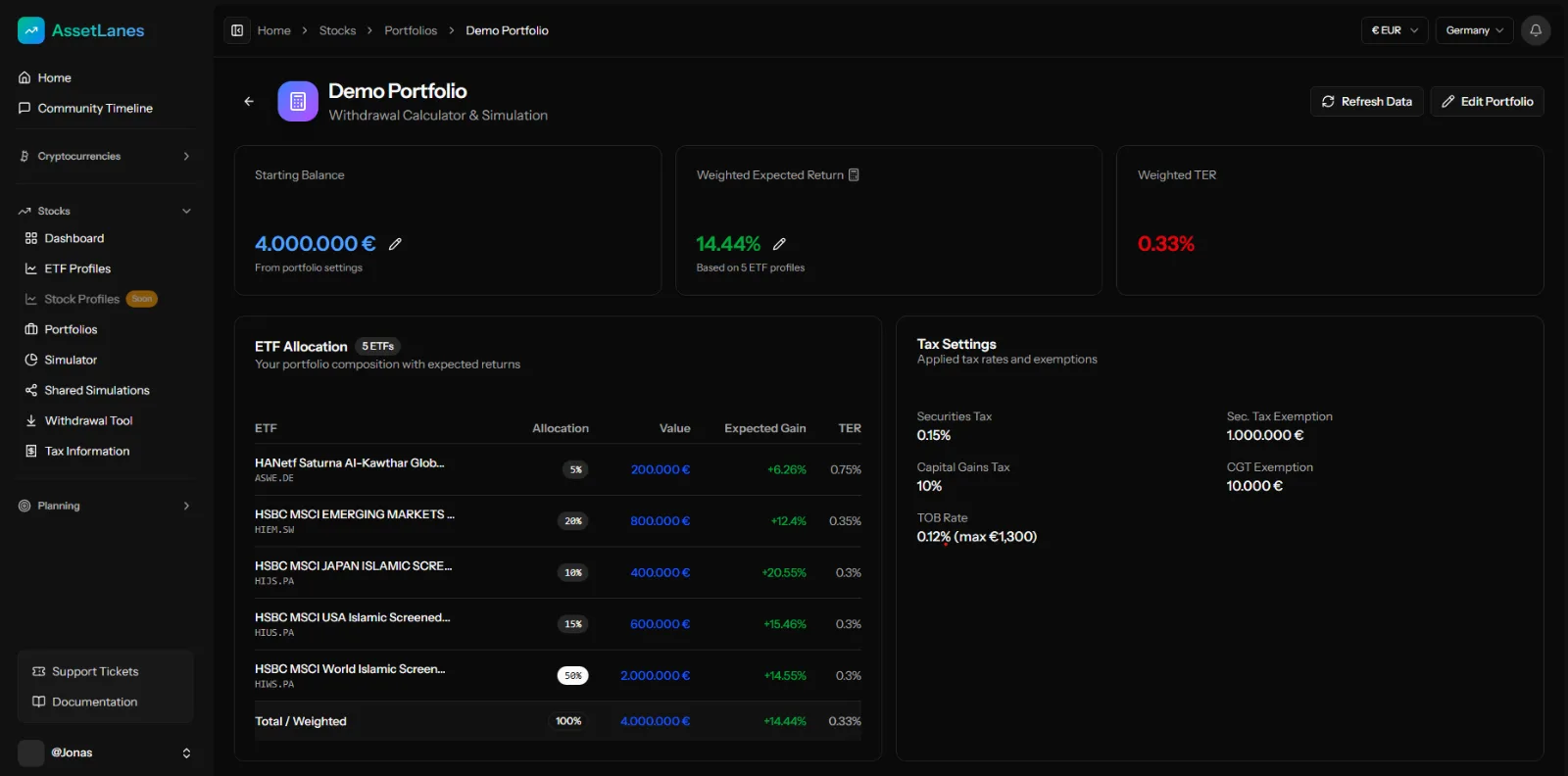
Task: Click the Demo Portfolio calculator icon
Action: point(298,101)
